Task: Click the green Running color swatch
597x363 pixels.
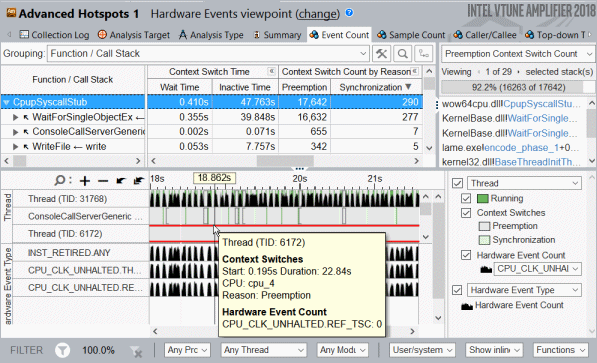Action: coord(482,198)
